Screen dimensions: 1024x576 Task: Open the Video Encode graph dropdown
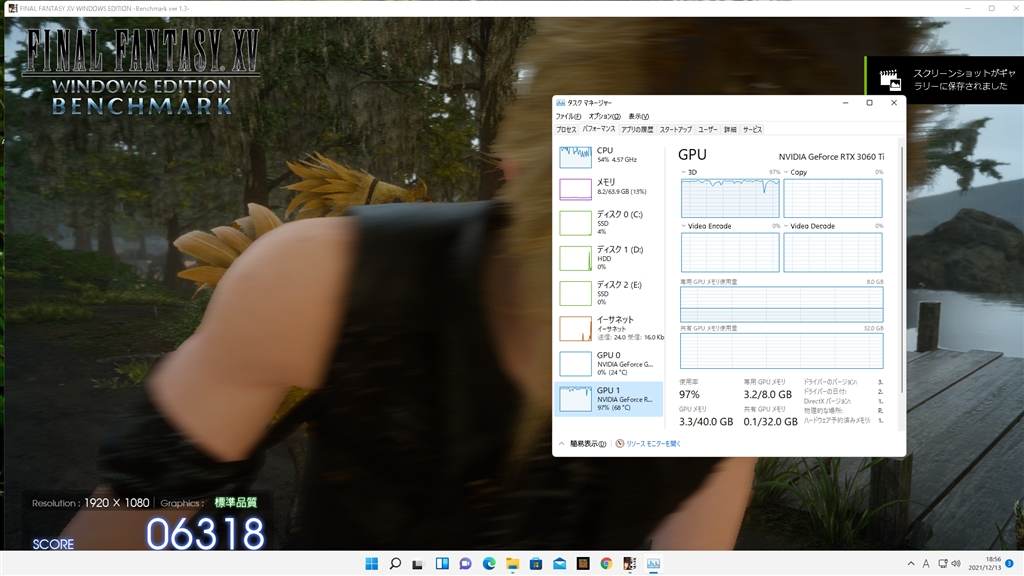684,226
